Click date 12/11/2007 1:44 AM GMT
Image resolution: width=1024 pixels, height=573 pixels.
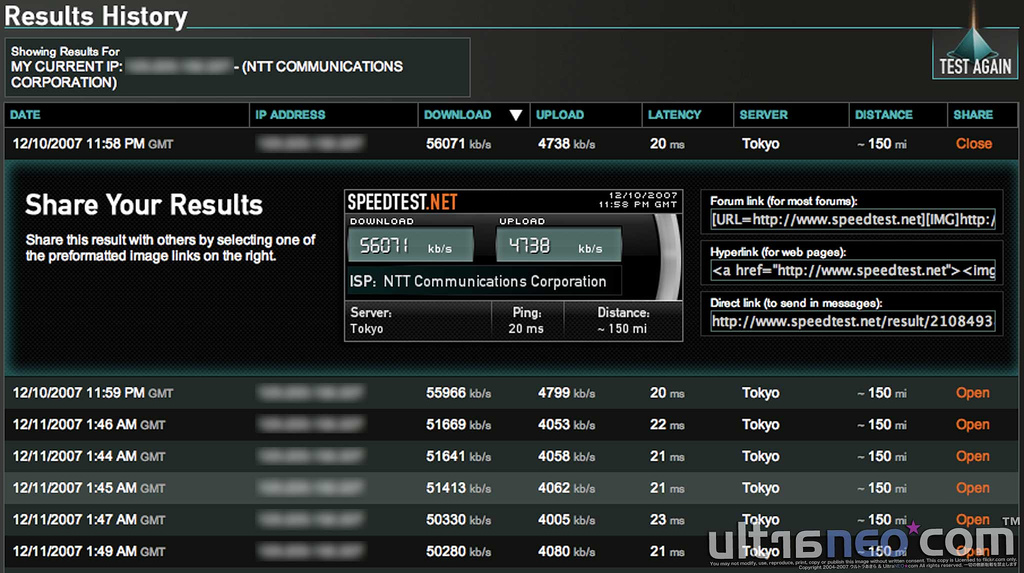89,456
